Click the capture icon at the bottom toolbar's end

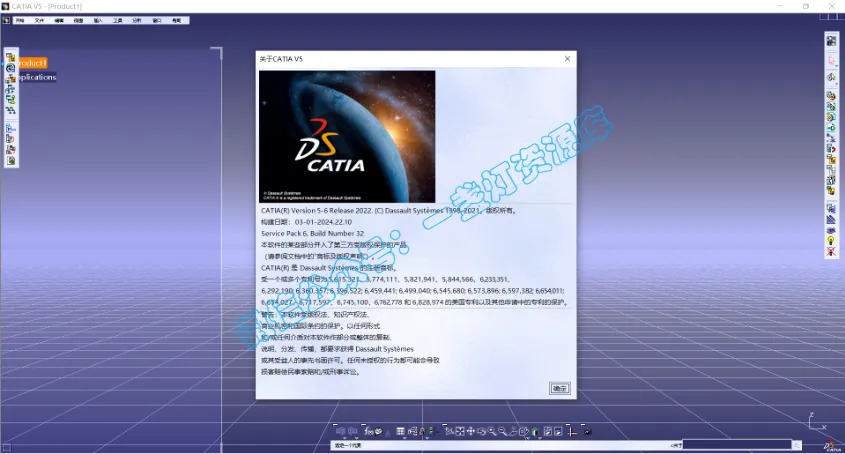click(587, 431)
